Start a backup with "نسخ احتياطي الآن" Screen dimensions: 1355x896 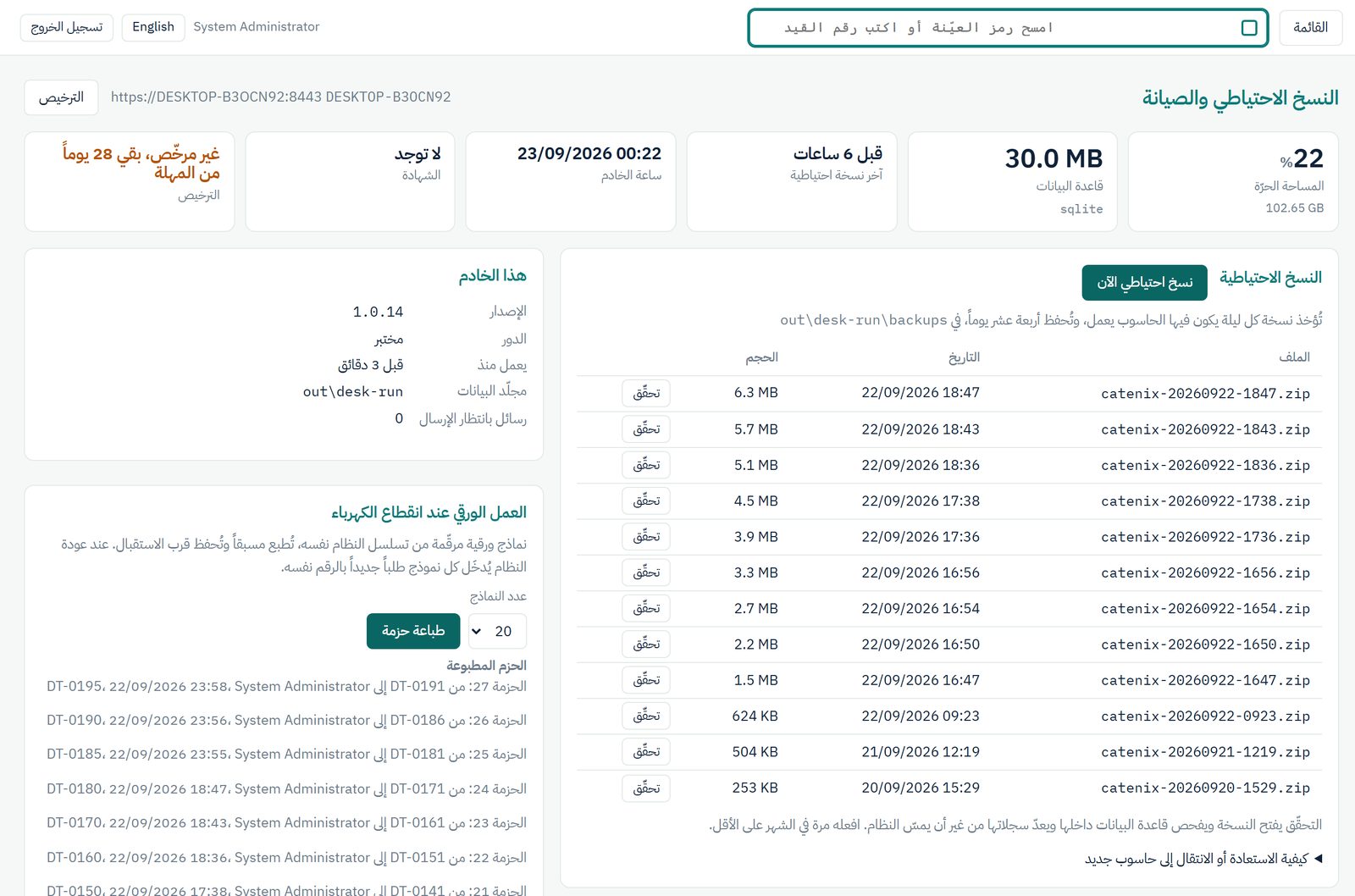point(1145,283)
